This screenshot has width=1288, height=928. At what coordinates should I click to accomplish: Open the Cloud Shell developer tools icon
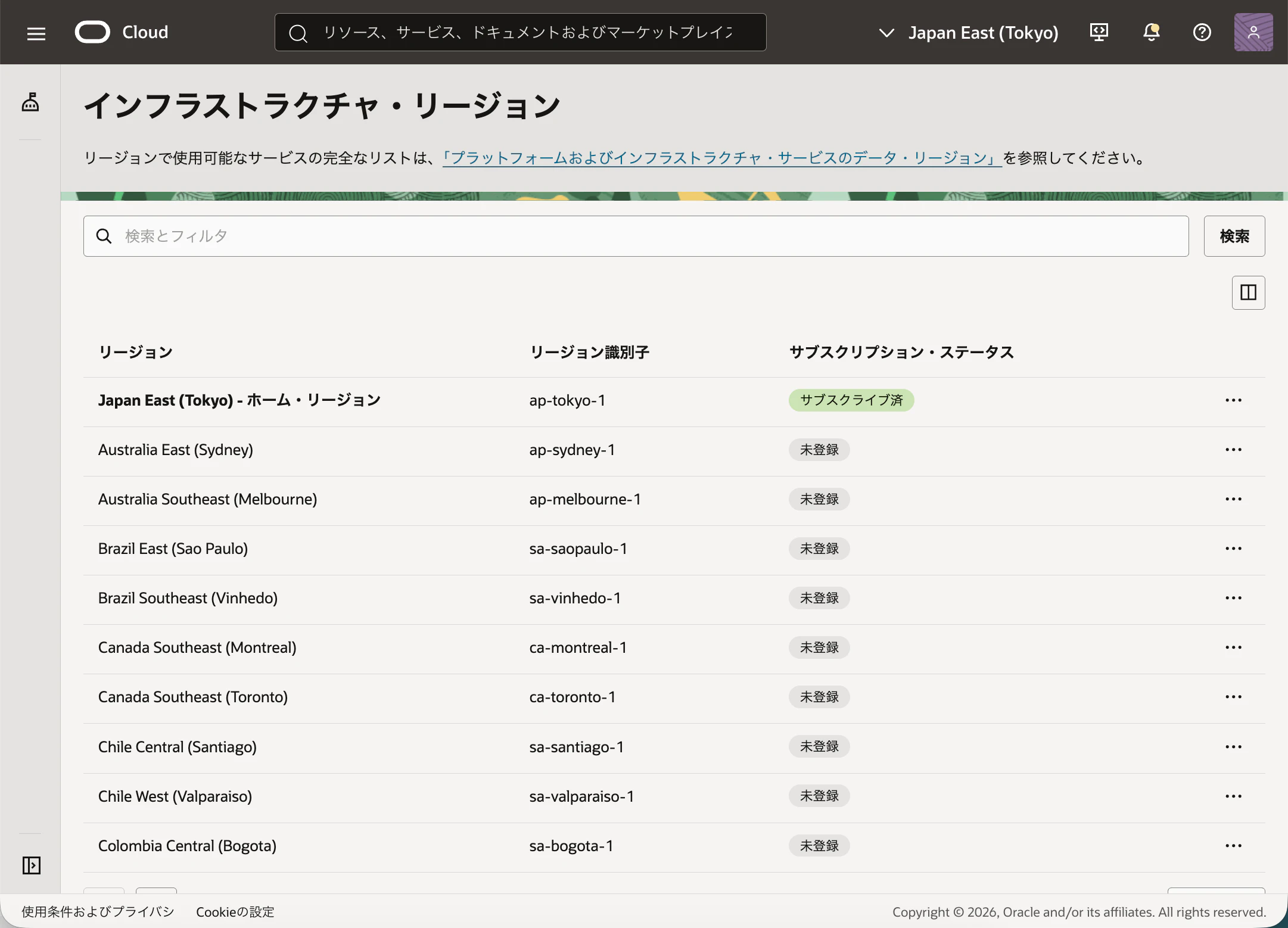pyautogui.click(x=1099, y=32)
